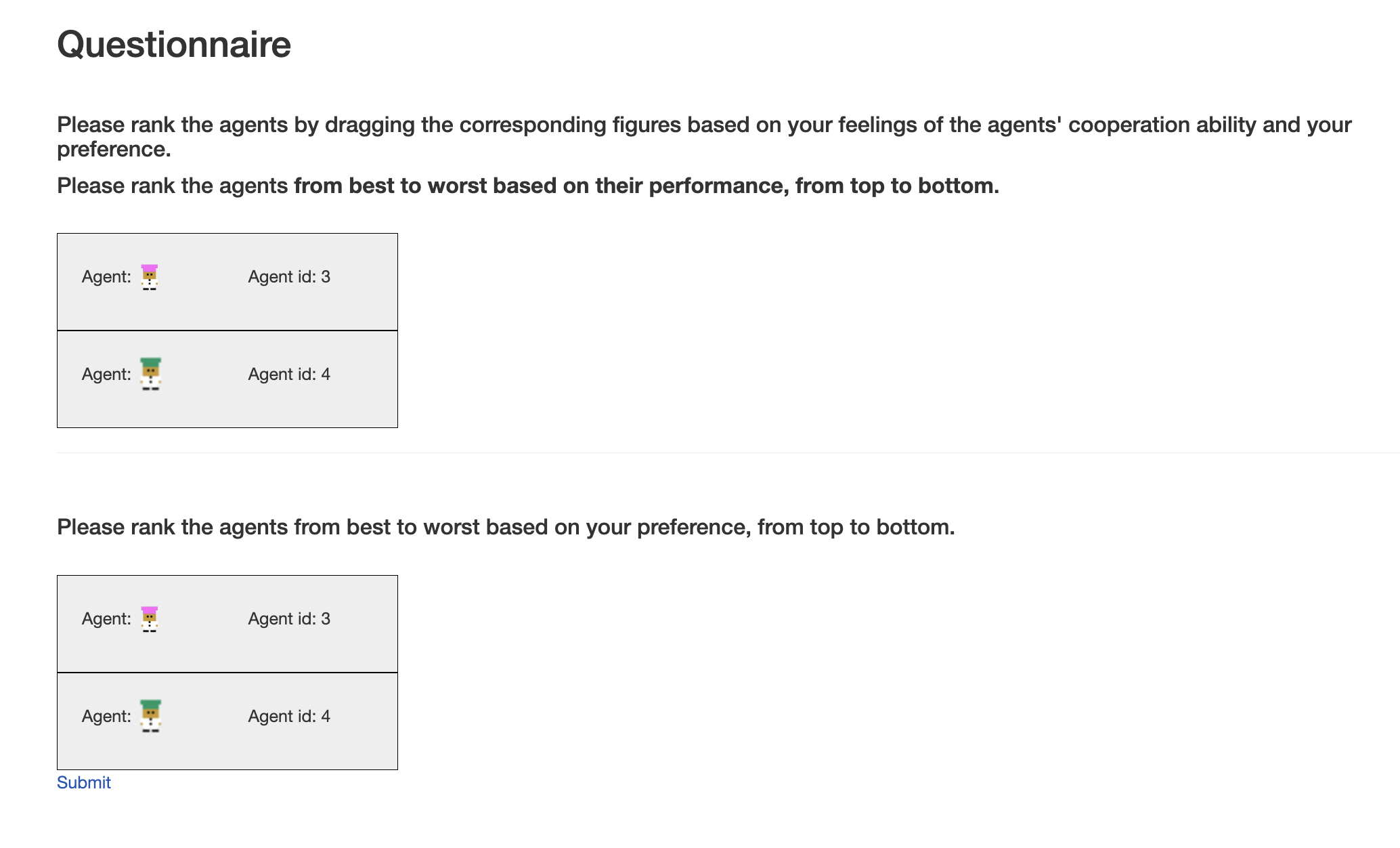Click the preference ranking instruction text
1400x848 pixels.
coord(506,528)
